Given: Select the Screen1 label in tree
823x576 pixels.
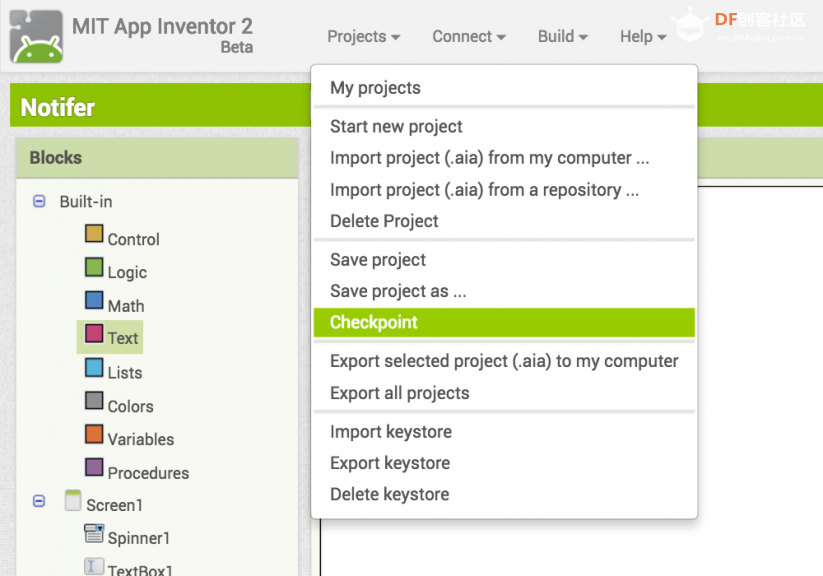Looking at the screenshot, I should tap(114, 505).
